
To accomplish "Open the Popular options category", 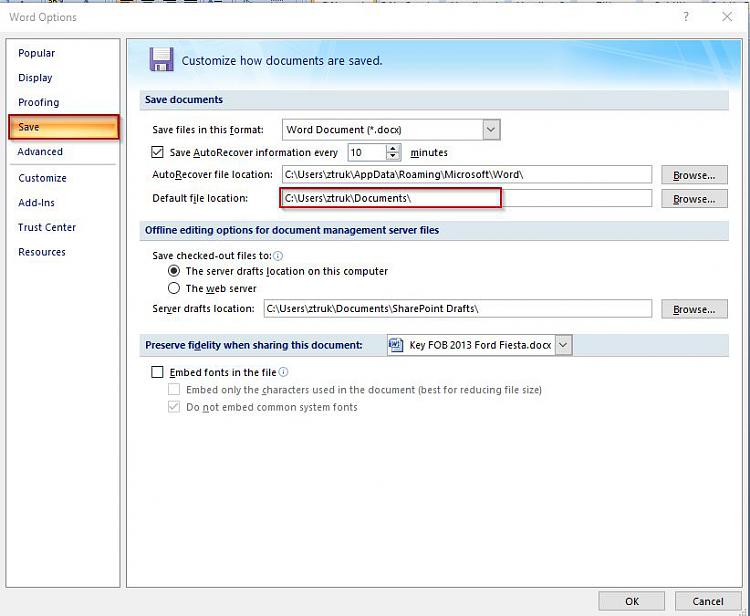I will point(36,53).
